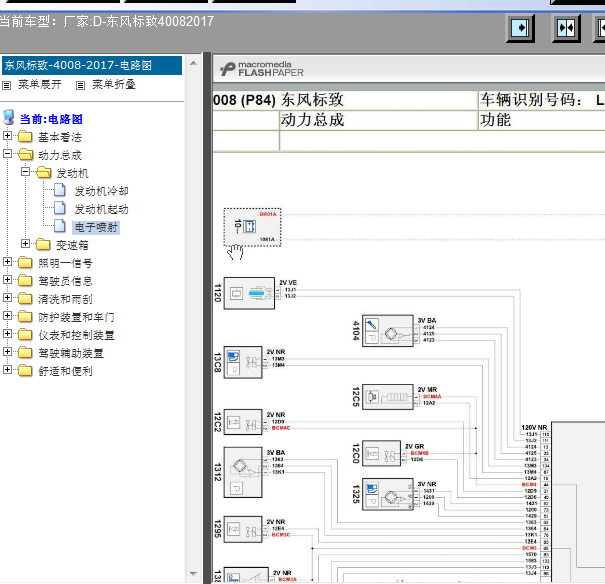Click the 动力总成 header cell in document
The width and height of the screenshot is (605, 584).
point(379,120)
